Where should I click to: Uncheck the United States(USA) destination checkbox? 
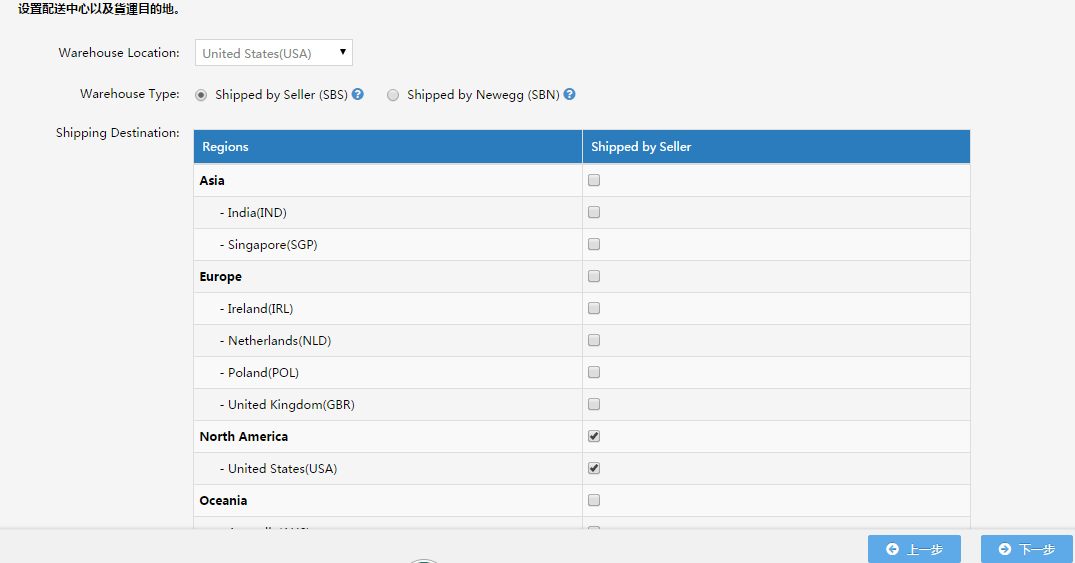point(594,469)
